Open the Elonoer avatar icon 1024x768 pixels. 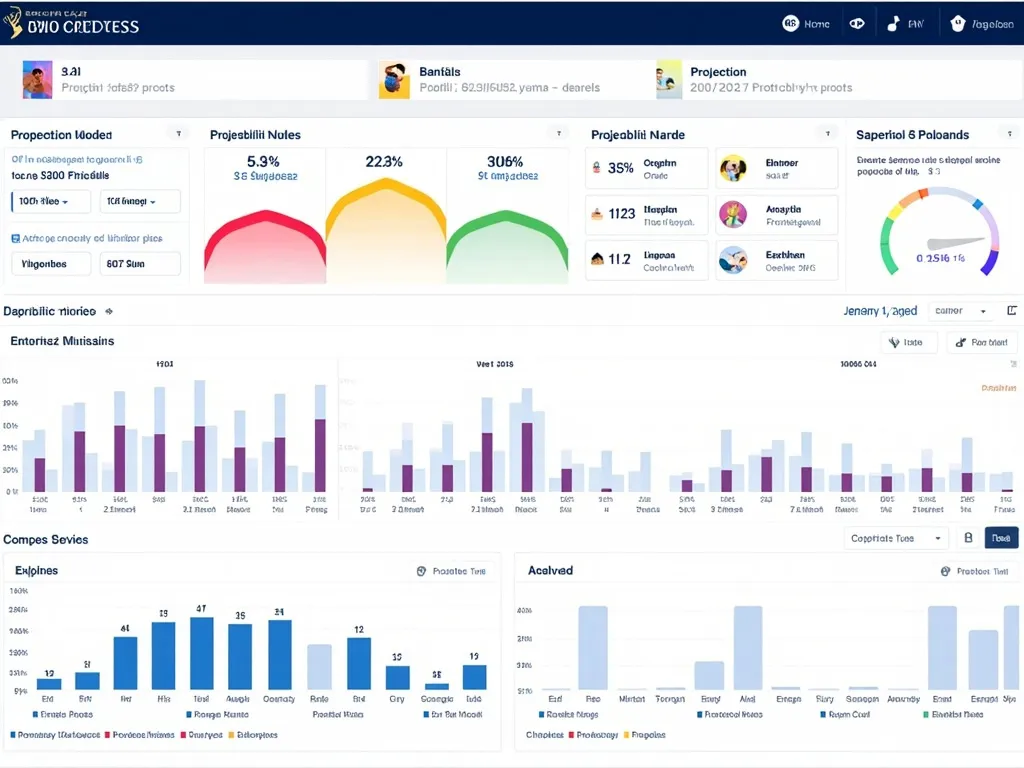(x=733, y=168)
